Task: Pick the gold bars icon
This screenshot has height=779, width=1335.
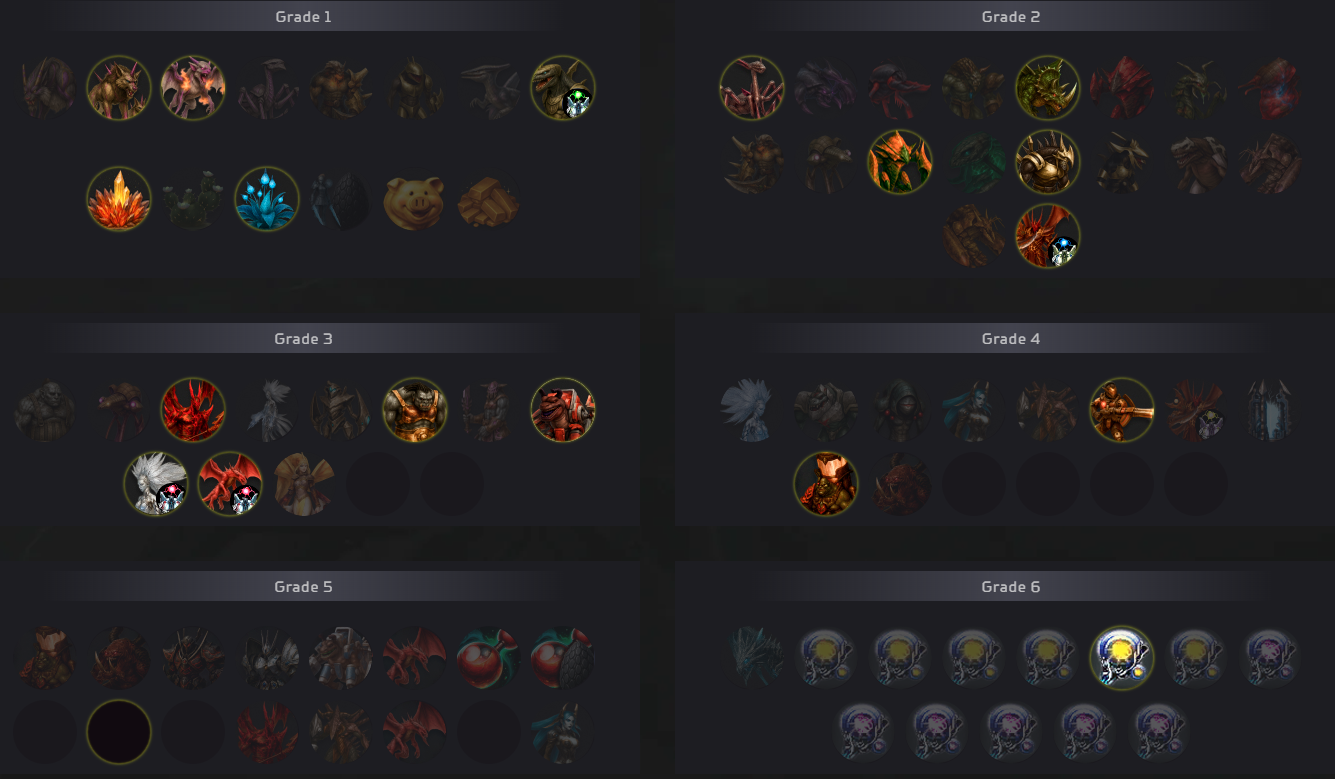Action: pos(489,199)
